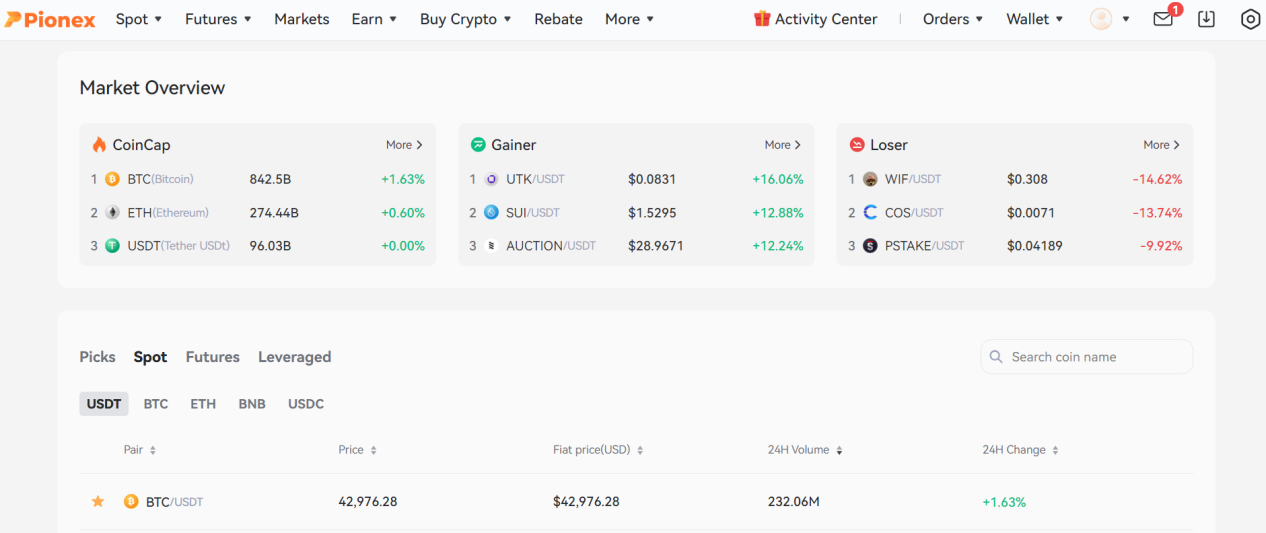Click More in Loser card
Viewport: 1266px width, 533px height.
(1161, 145)
